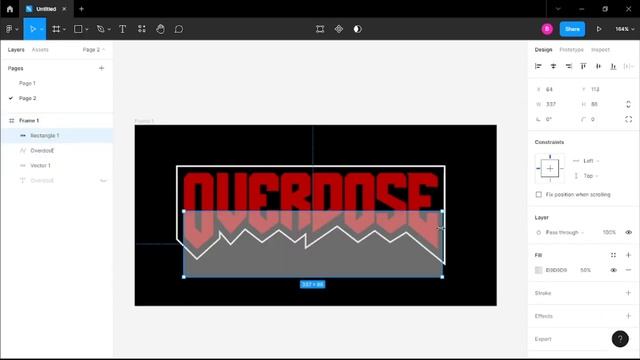
Task: Click the D9D9D9 fill color swatch
Action: click(538, 270)
